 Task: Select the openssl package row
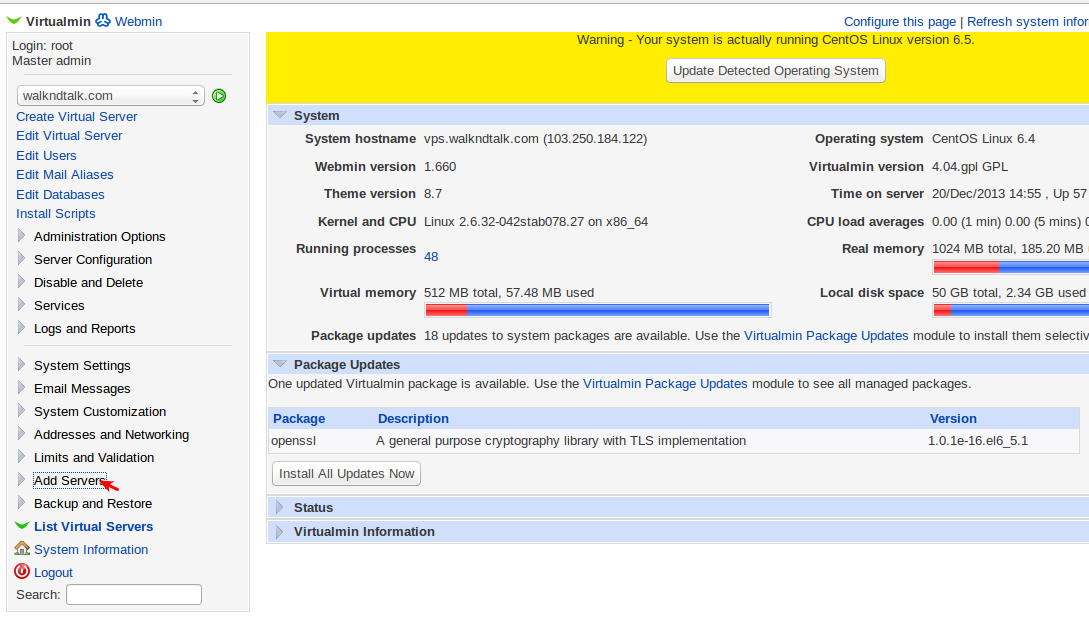point(674,440)
